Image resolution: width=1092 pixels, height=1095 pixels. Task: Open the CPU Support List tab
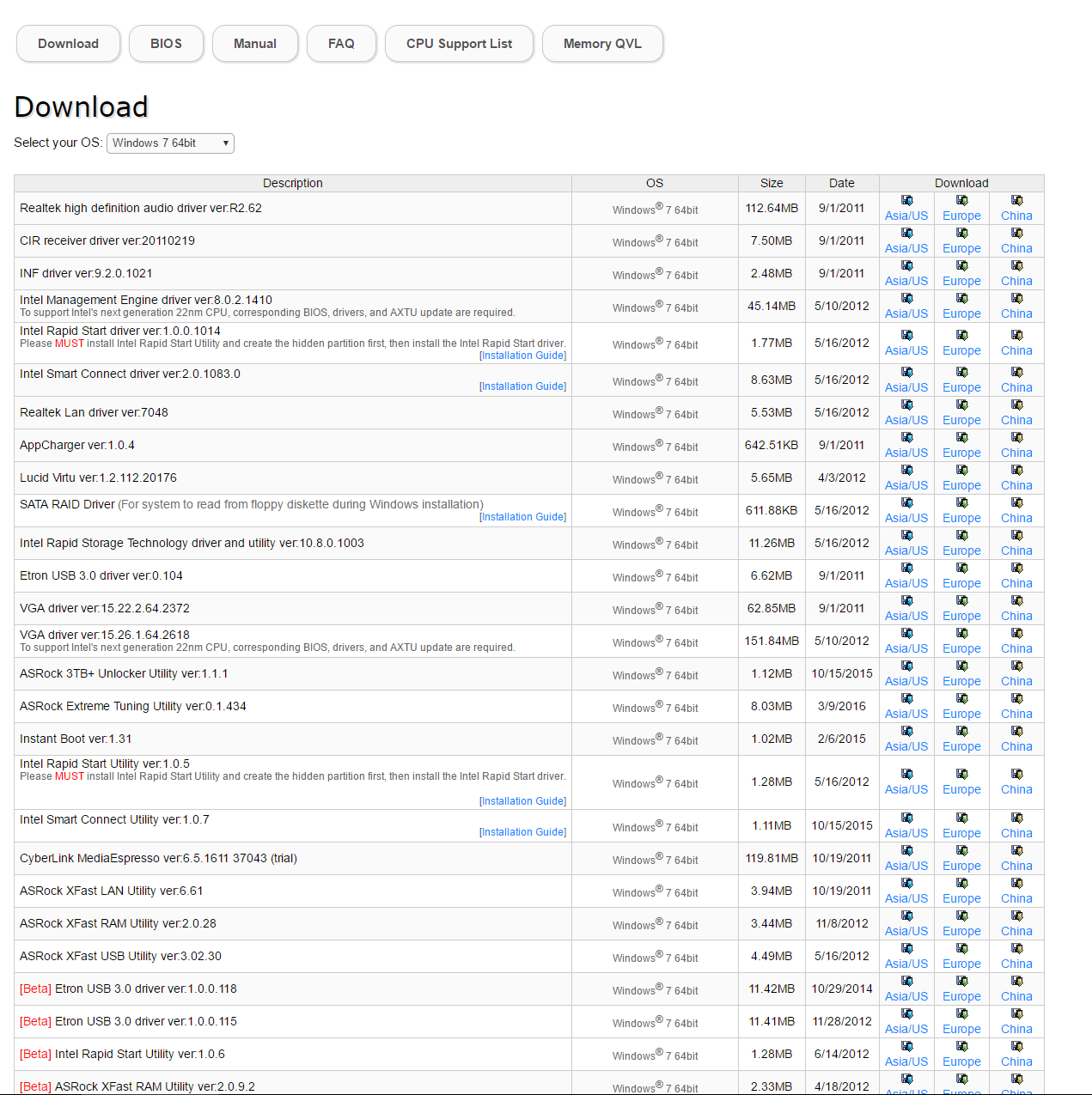point(459,44)
